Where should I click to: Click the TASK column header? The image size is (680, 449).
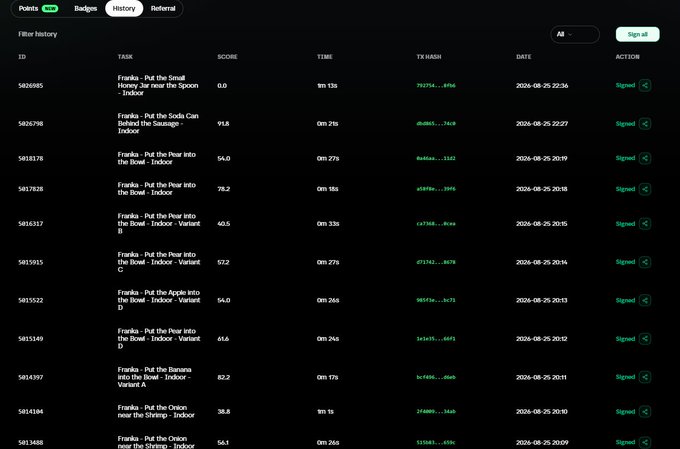pyautogui.click(x=125, y=57)
